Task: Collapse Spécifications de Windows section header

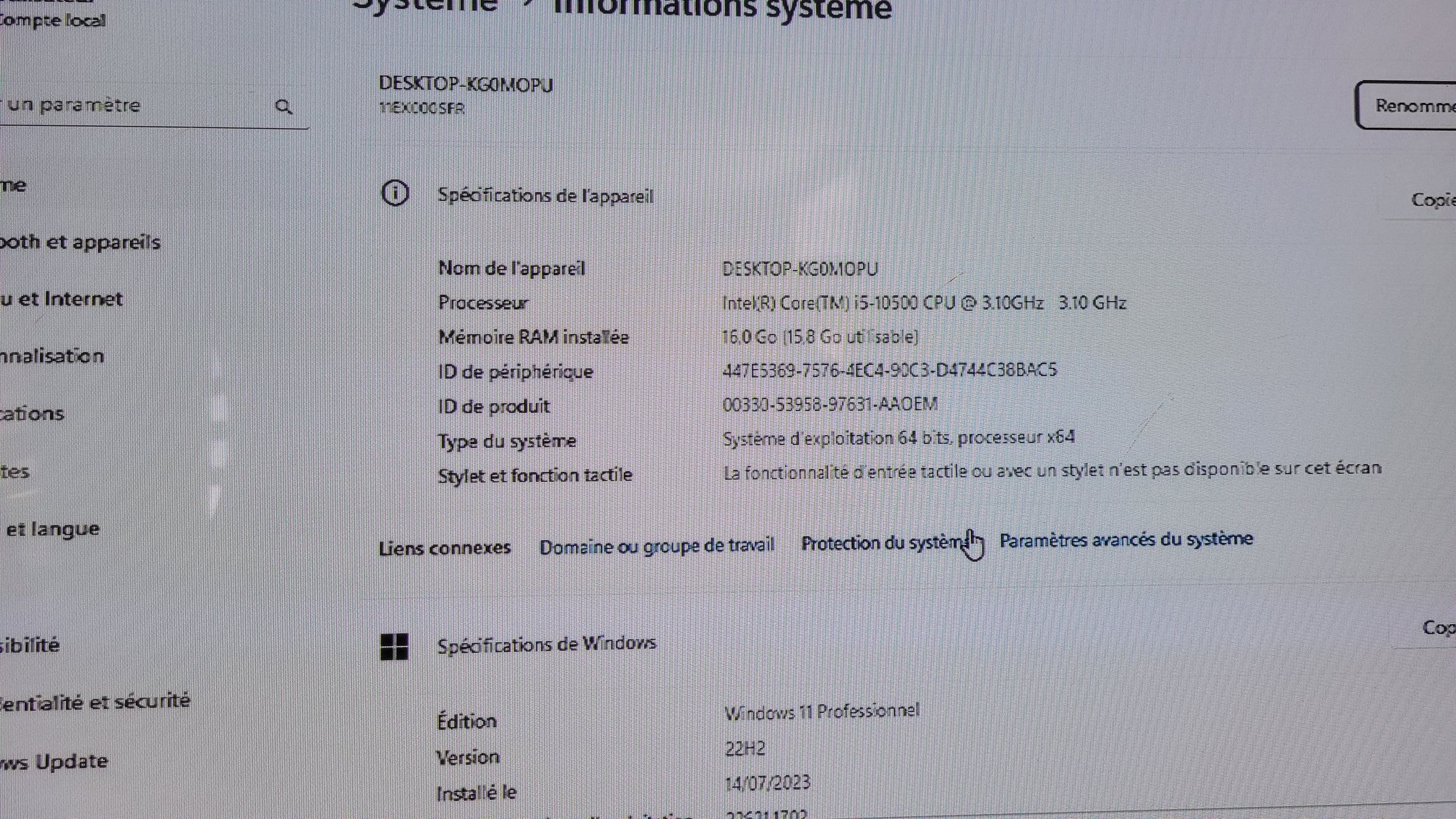Action: (547, 646)
